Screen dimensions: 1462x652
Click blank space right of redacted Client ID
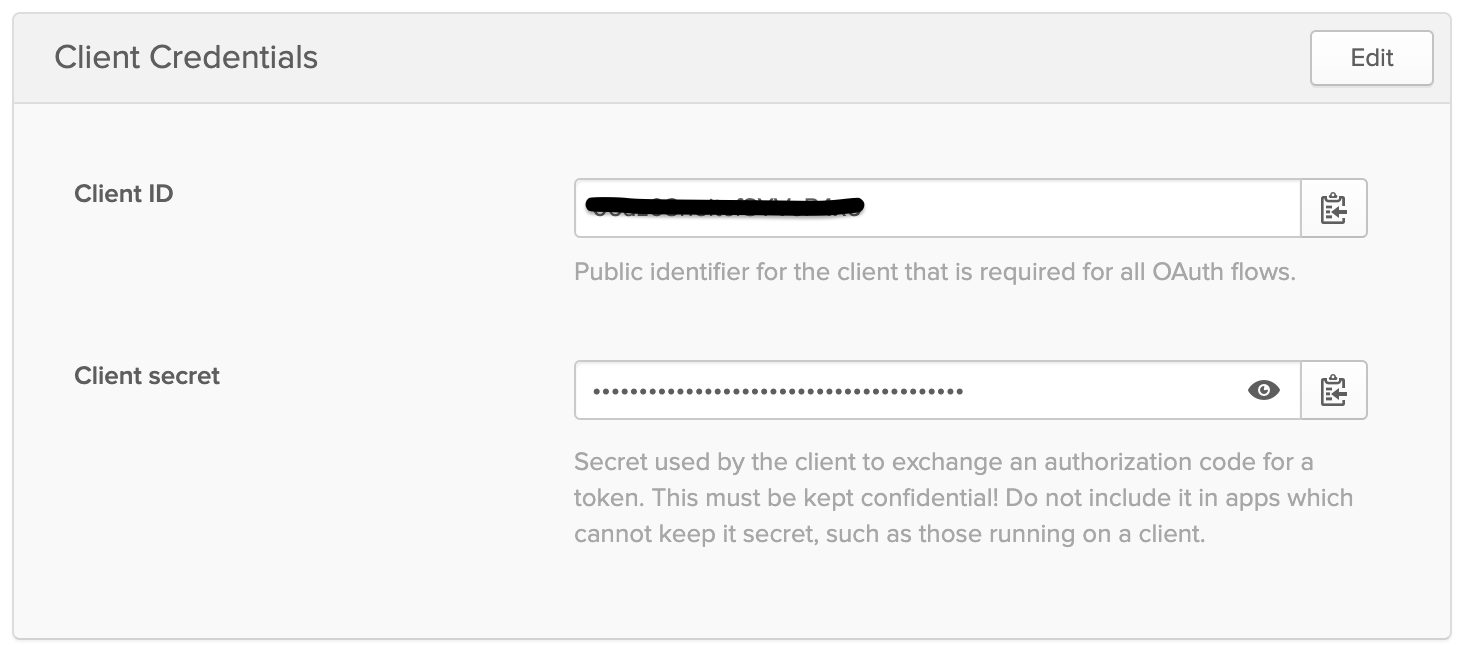(1080, 209)
